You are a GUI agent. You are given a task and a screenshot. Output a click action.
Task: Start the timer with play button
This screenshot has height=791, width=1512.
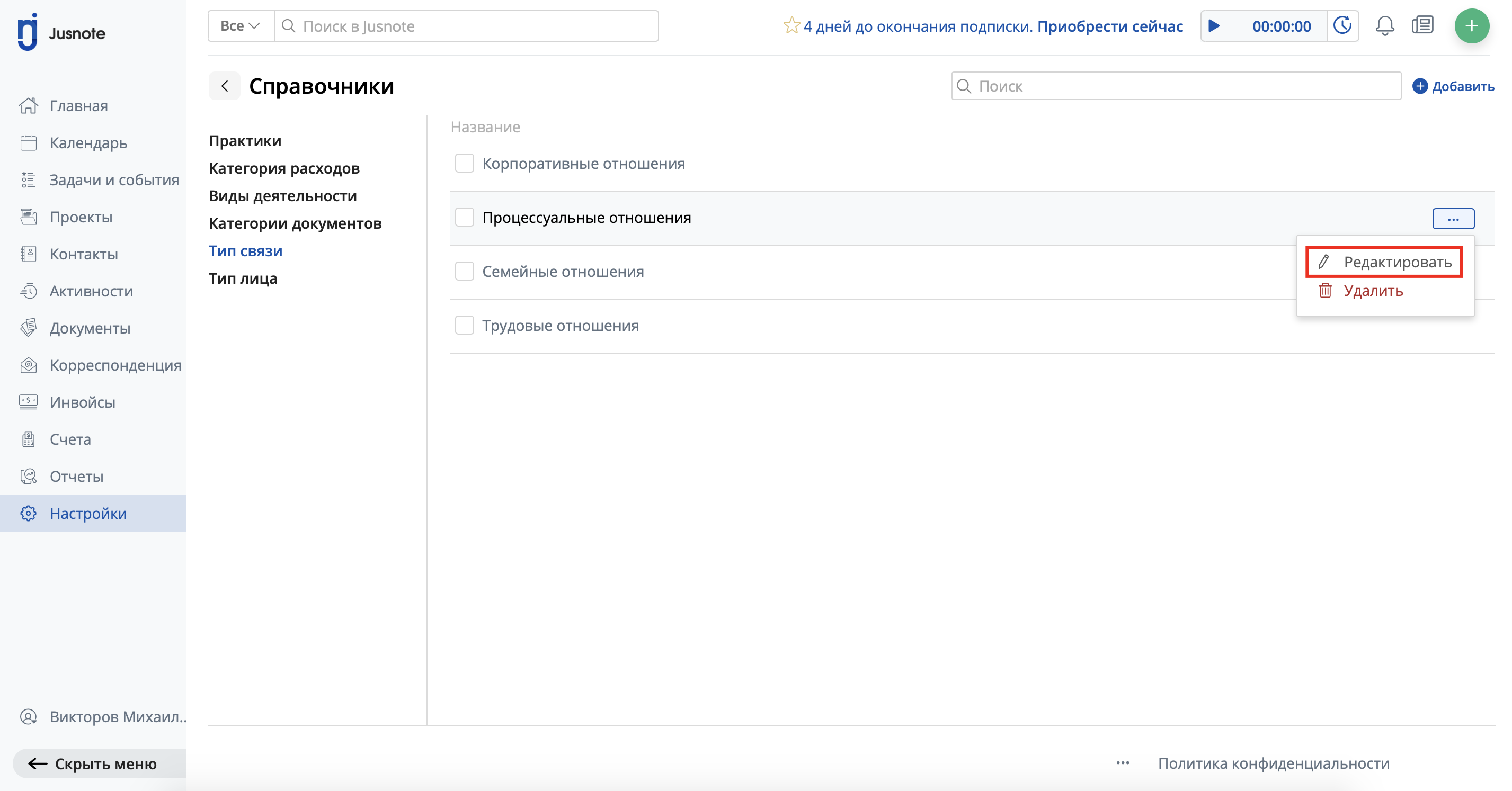[x=1214, y=26]
